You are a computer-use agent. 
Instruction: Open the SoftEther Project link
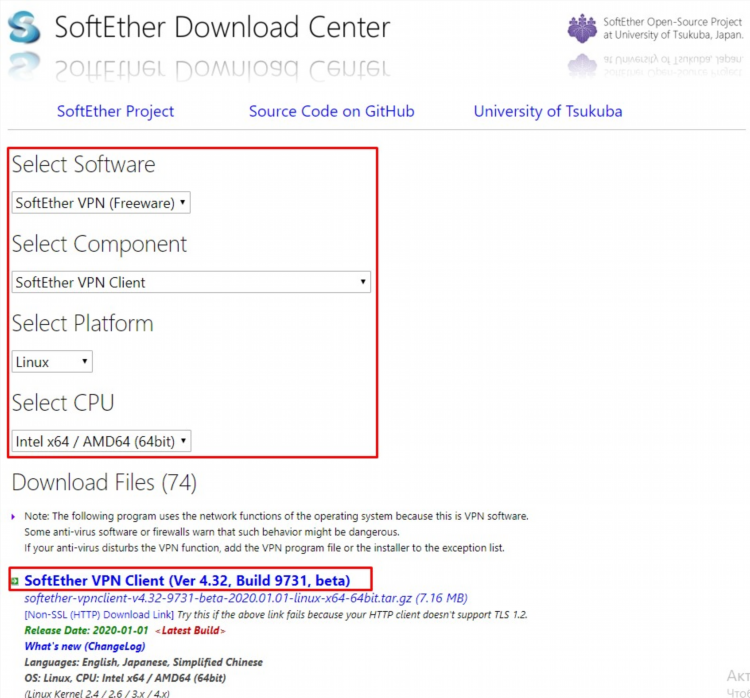pos(115,111)
